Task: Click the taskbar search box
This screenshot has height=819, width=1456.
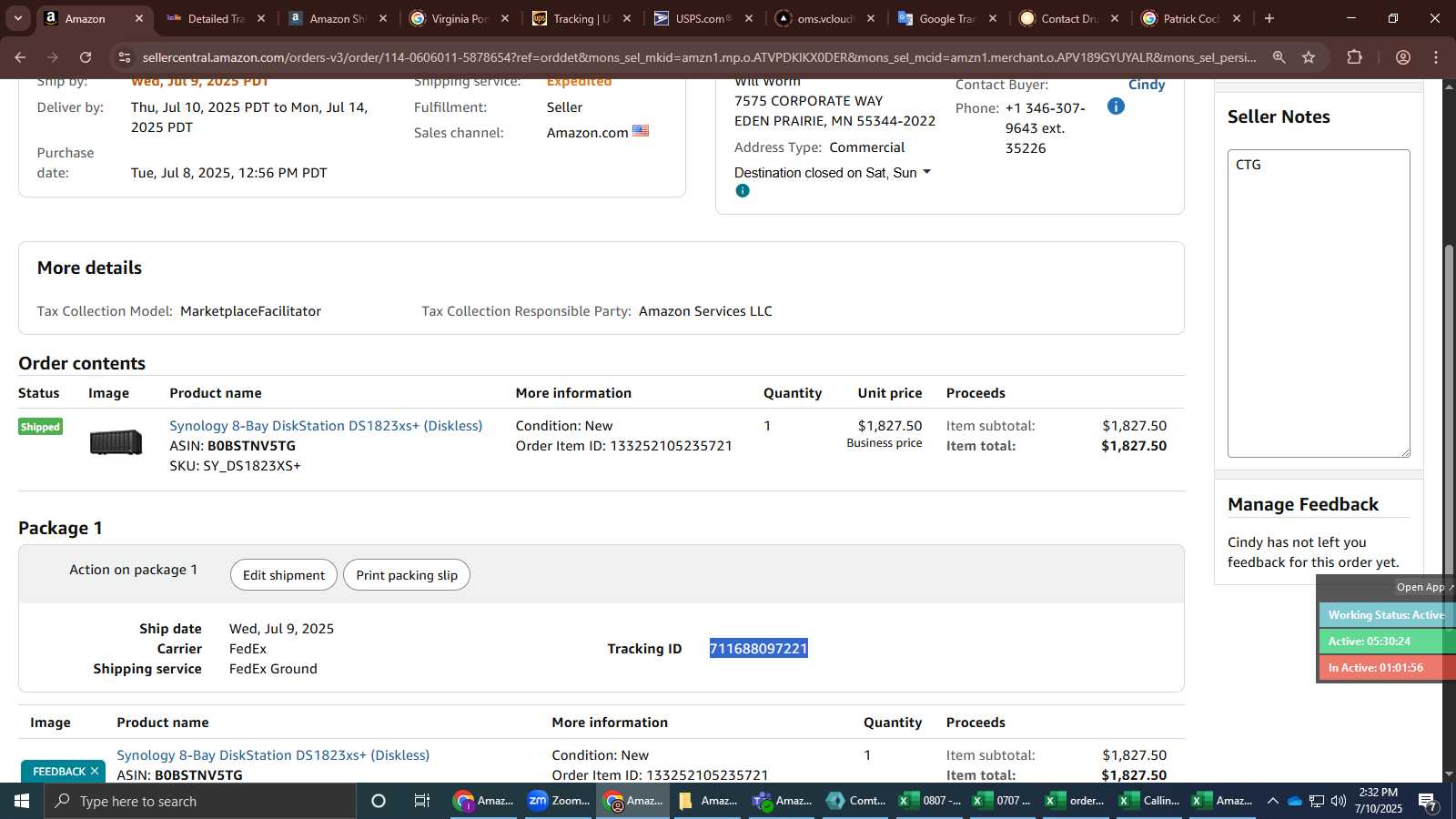Action: (200, 801)
